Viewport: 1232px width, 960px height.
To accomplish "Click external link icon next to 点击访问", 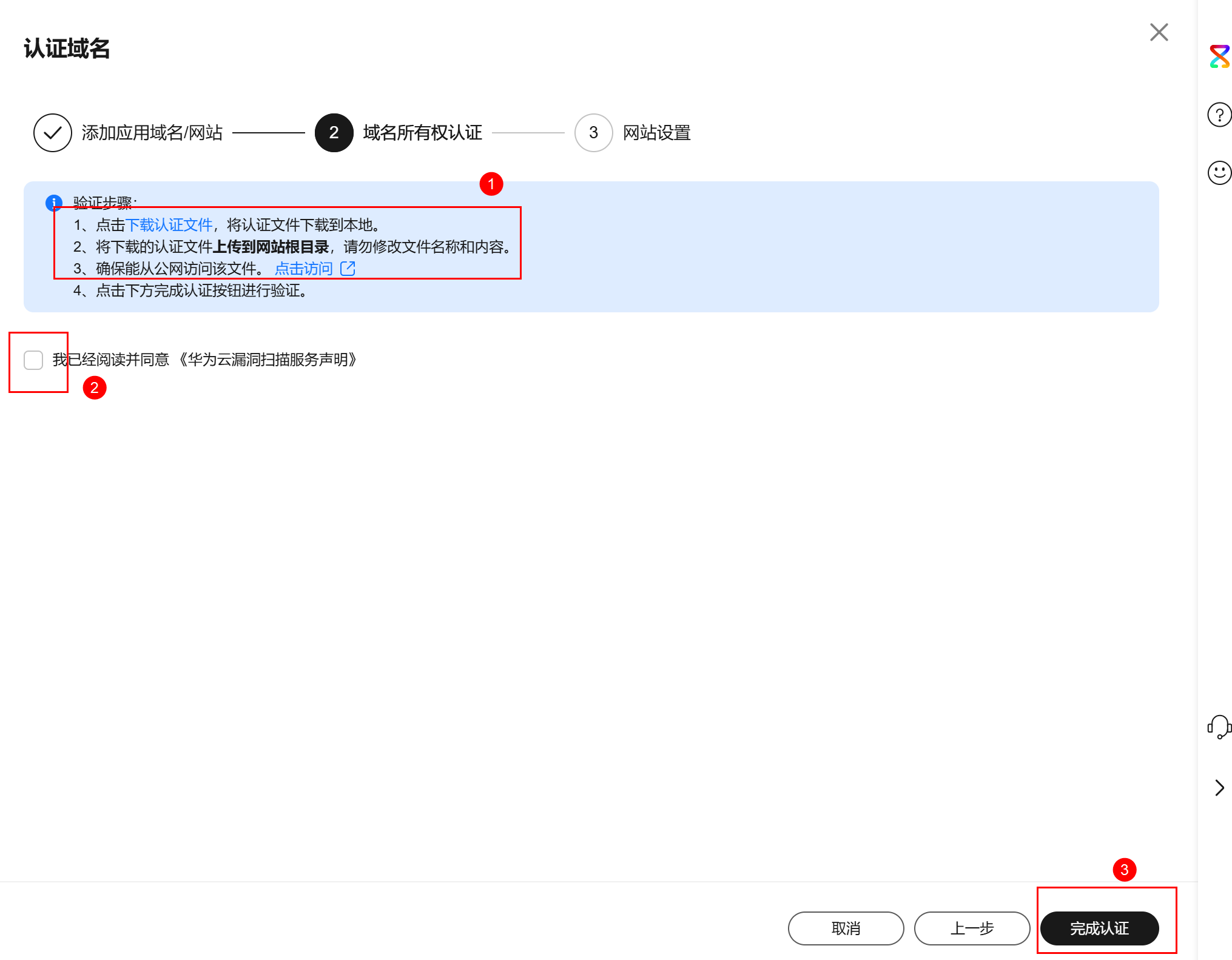I will (348, 269).
